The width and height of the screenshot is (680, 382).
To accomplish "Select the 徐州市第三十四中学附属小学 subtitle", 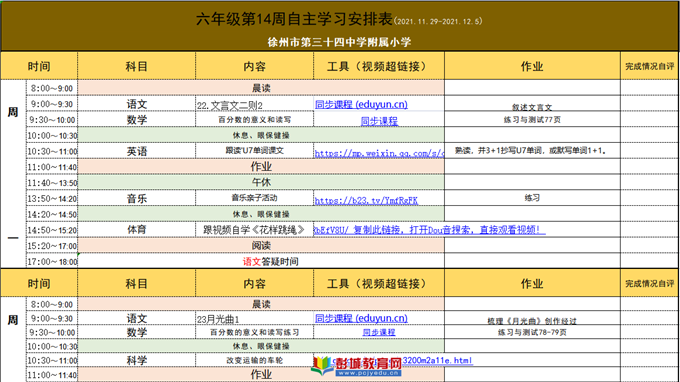I will pos(339,42).
